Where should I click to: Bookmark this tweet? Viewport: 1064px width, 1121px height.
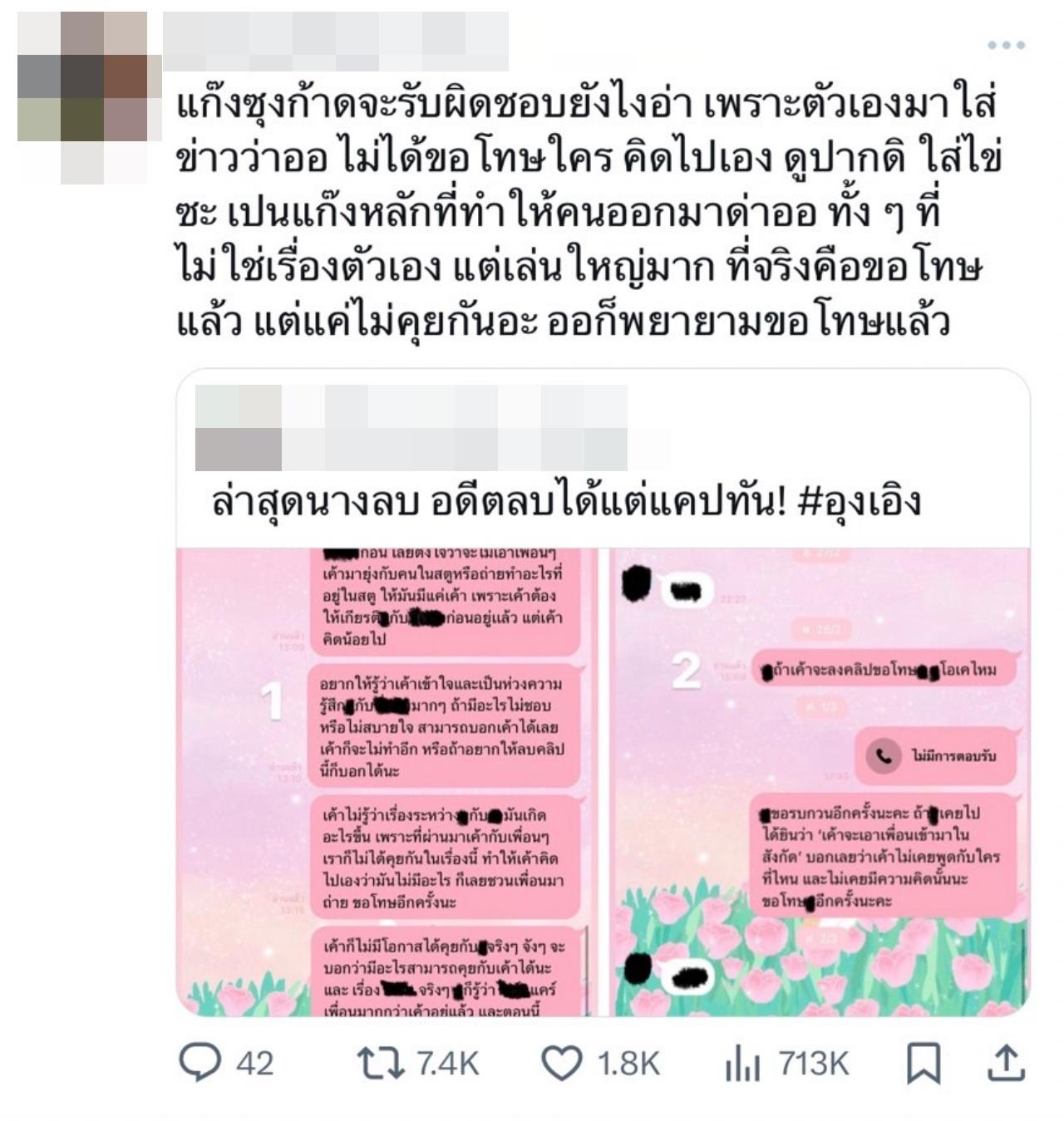(x=924, y=1064)
